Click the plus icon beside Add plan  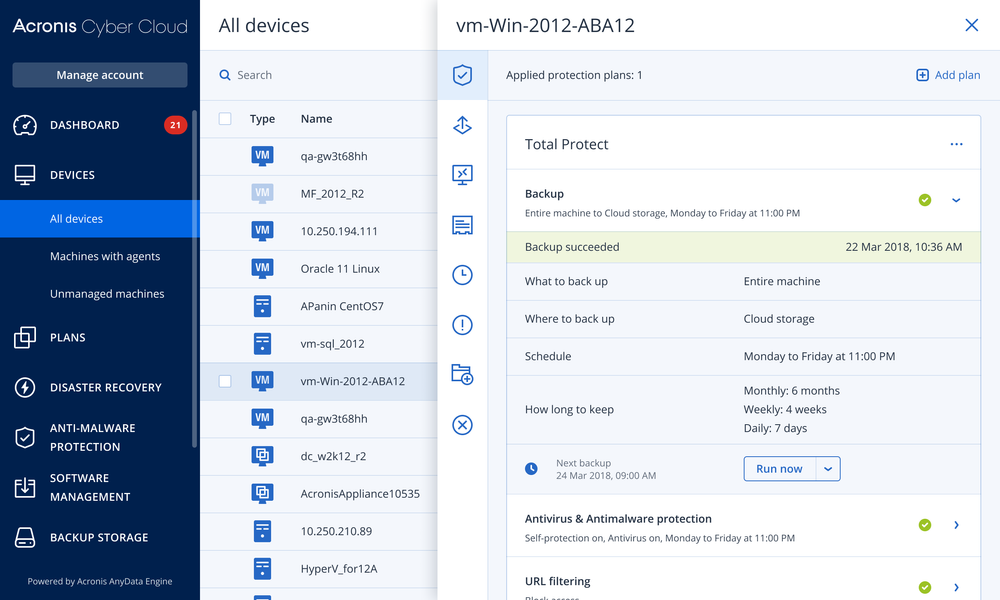922,75
